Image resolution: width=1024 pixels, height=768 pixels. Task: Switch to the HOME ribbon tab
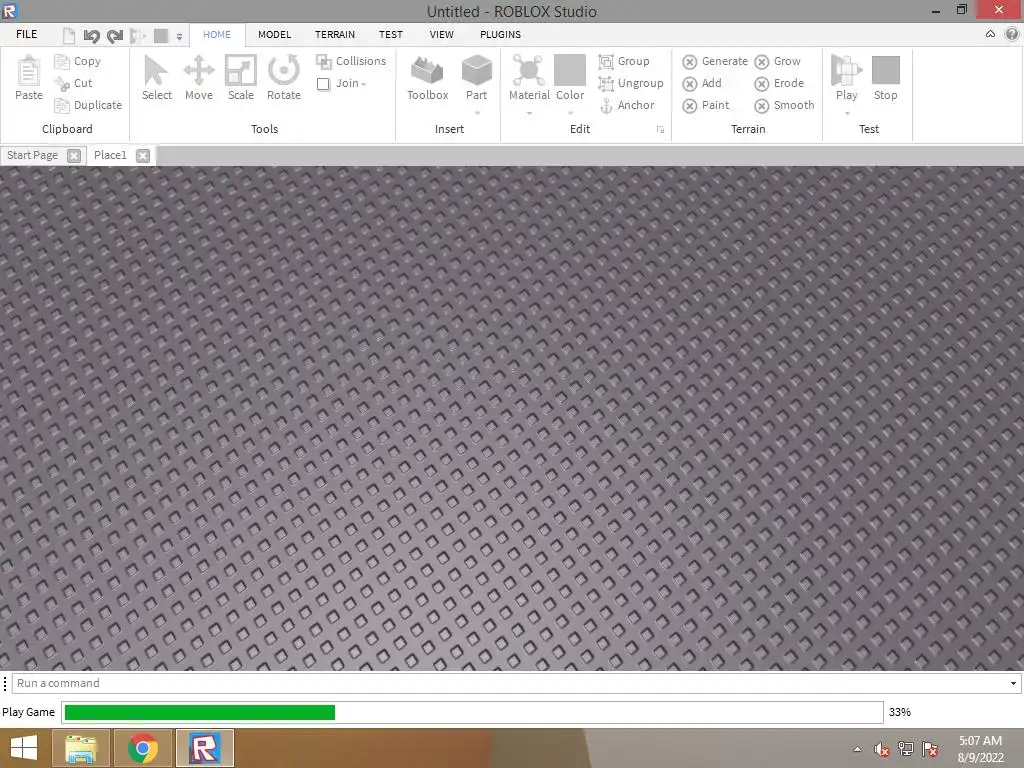[217, 35]
